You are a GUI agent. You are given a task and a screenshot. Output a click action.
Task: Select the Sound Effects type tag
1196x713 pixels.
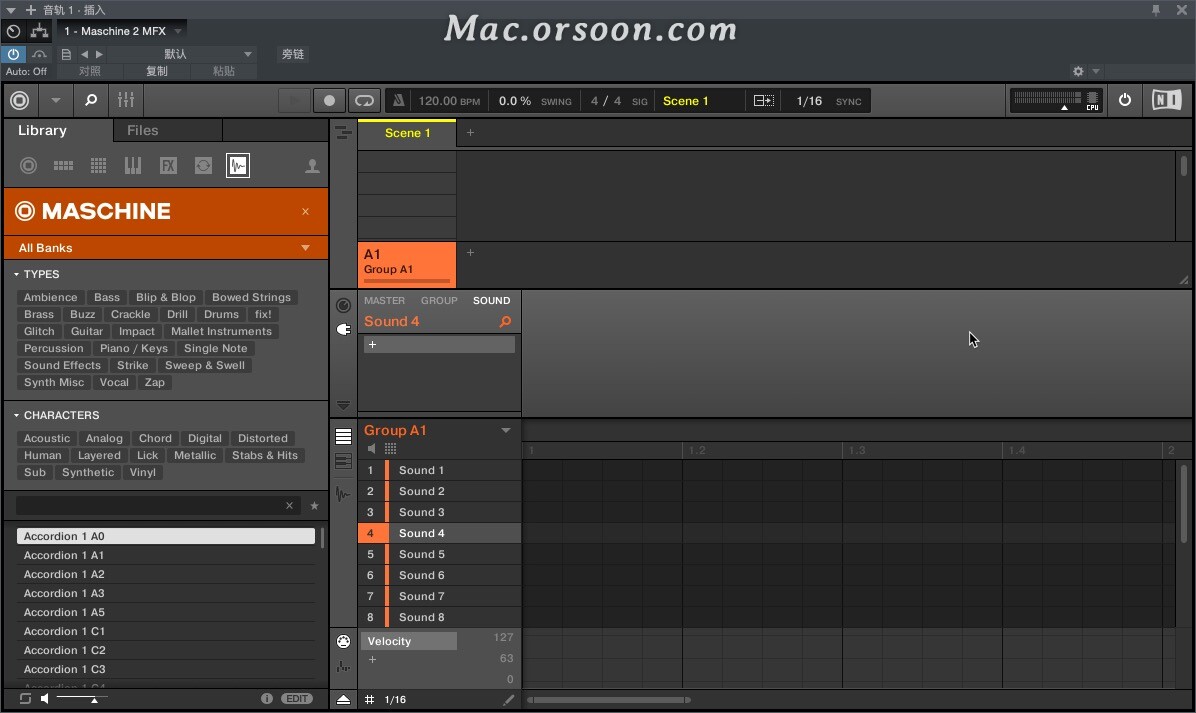[62, 365]
